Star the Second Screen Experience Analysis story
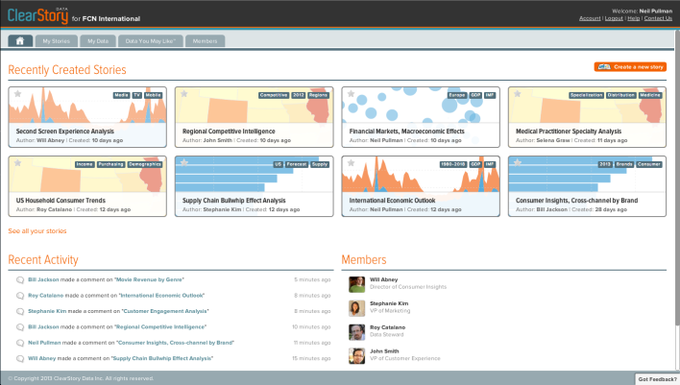 tap(18, 94)
